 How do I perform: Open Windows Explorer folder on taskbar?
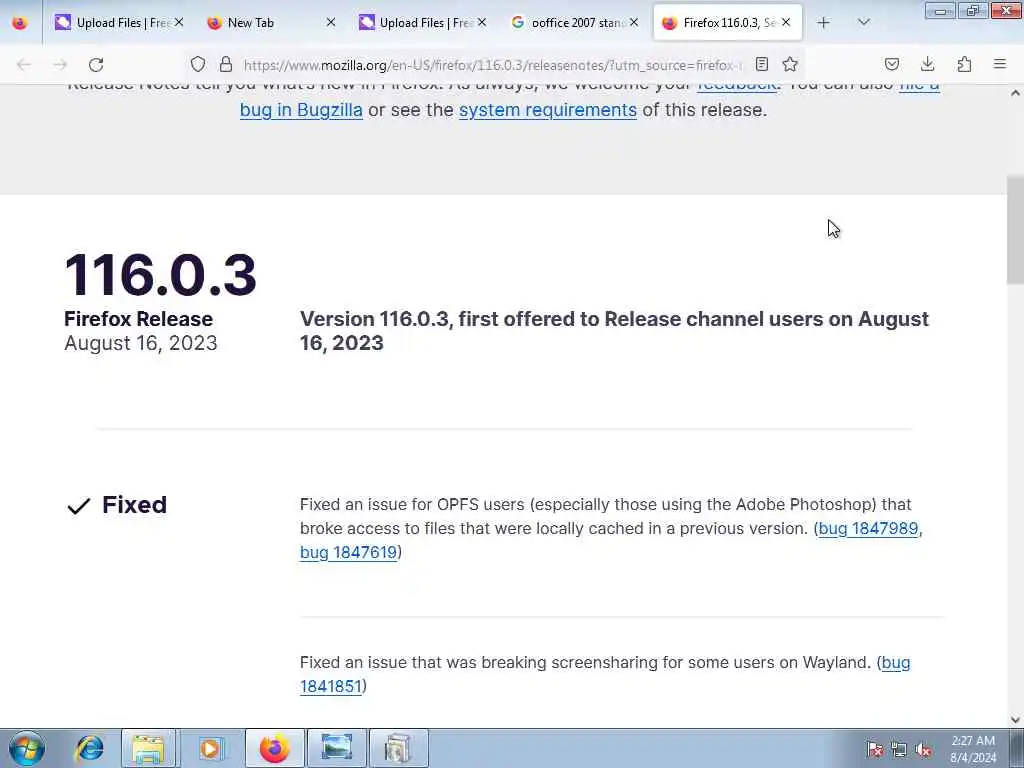click(x=148, y=748)
